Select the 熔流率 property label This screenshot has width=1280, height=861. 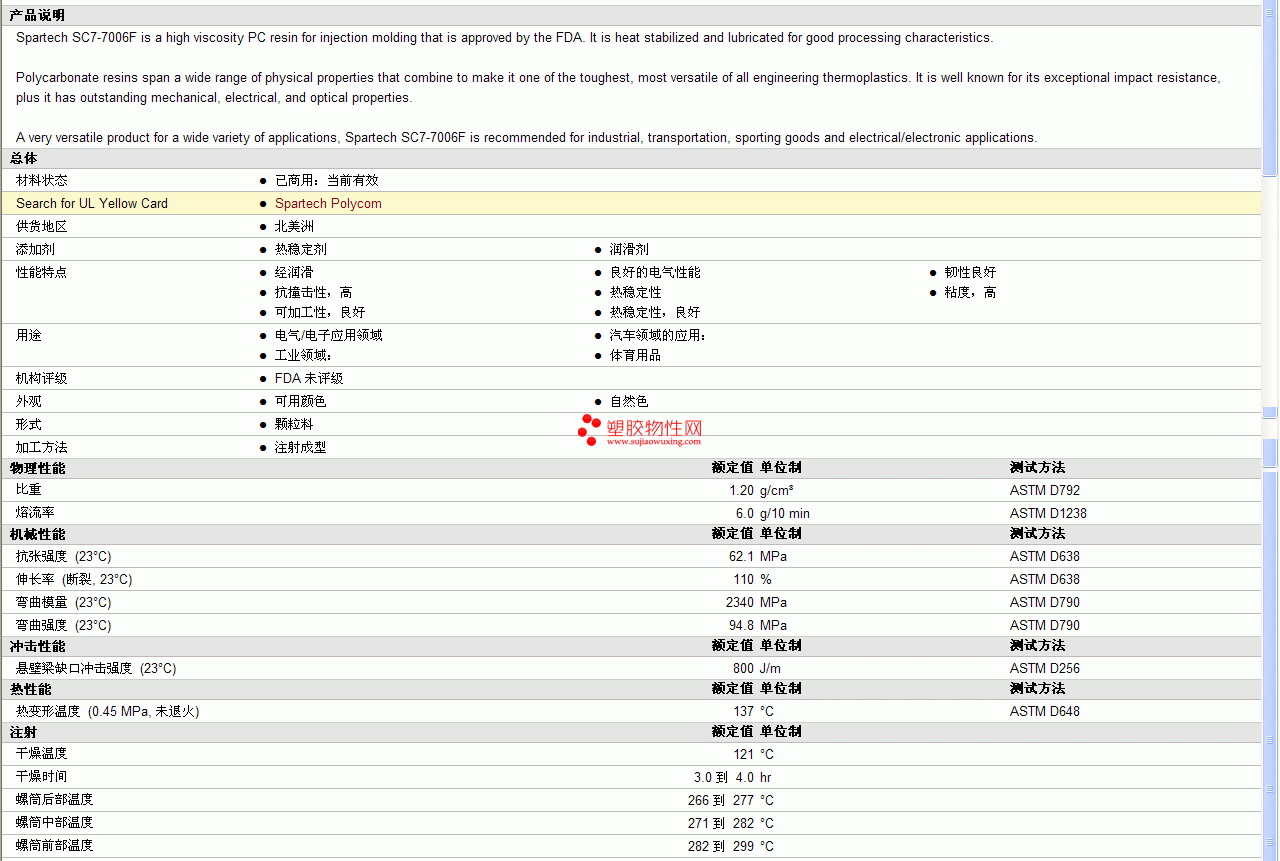click(x=35, y=513)
